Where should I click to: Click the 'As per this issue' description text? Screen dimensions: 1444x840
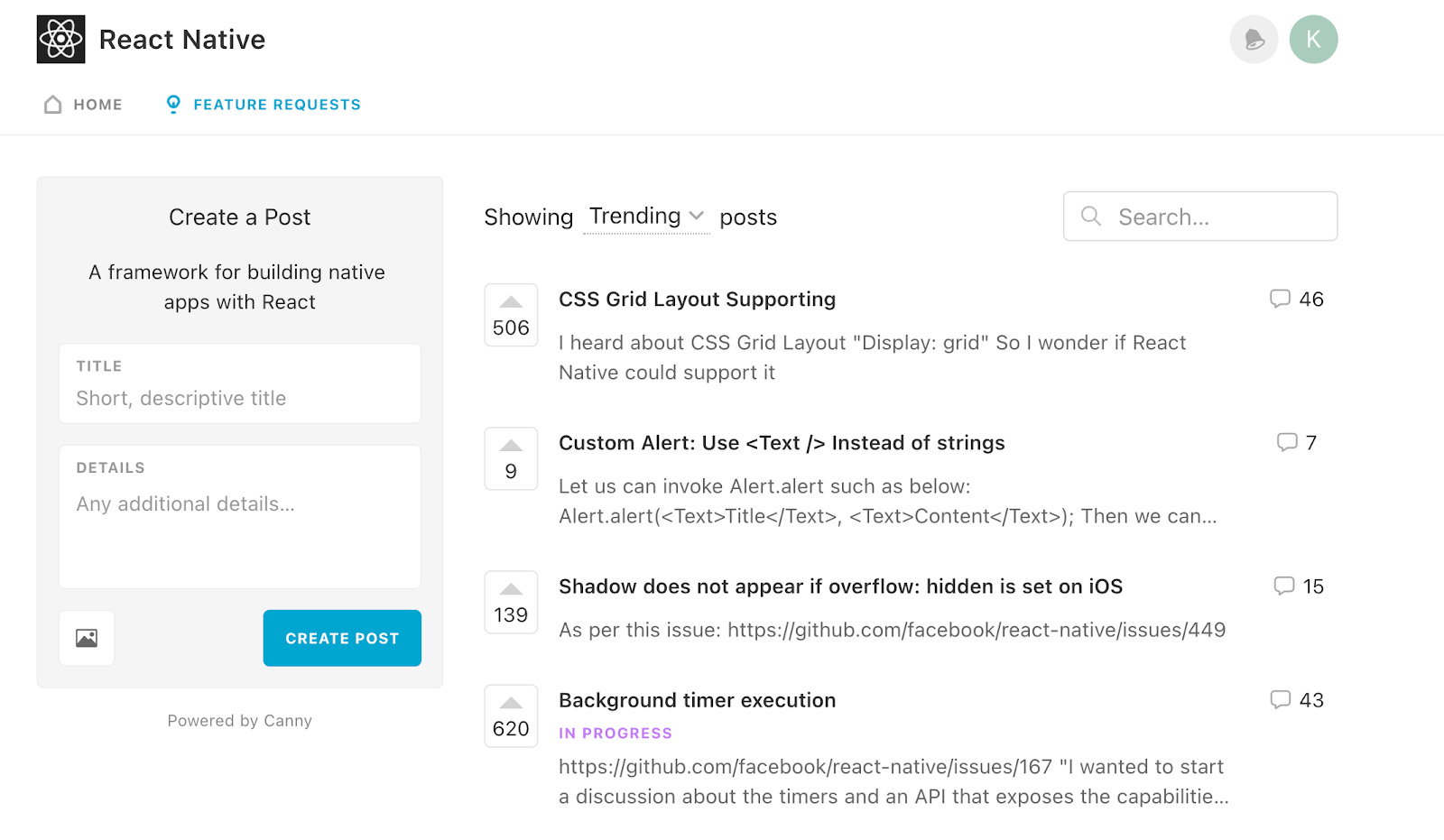[x=892, y=630]
